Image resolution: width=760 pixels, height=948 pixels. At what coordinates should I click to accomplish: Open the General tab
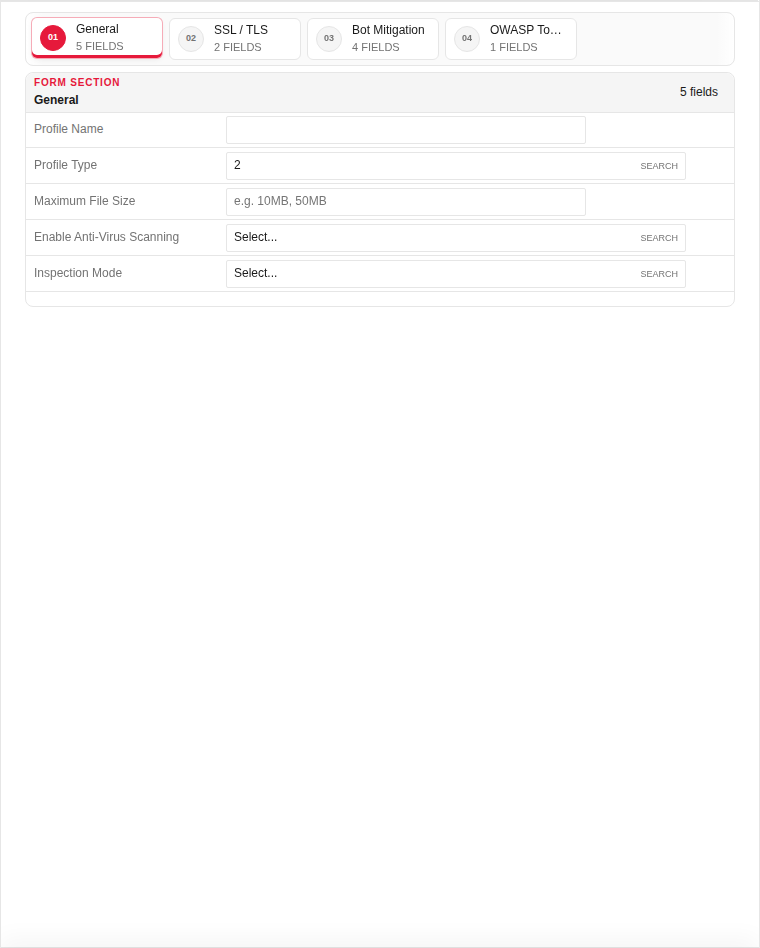tap(97, 37)
